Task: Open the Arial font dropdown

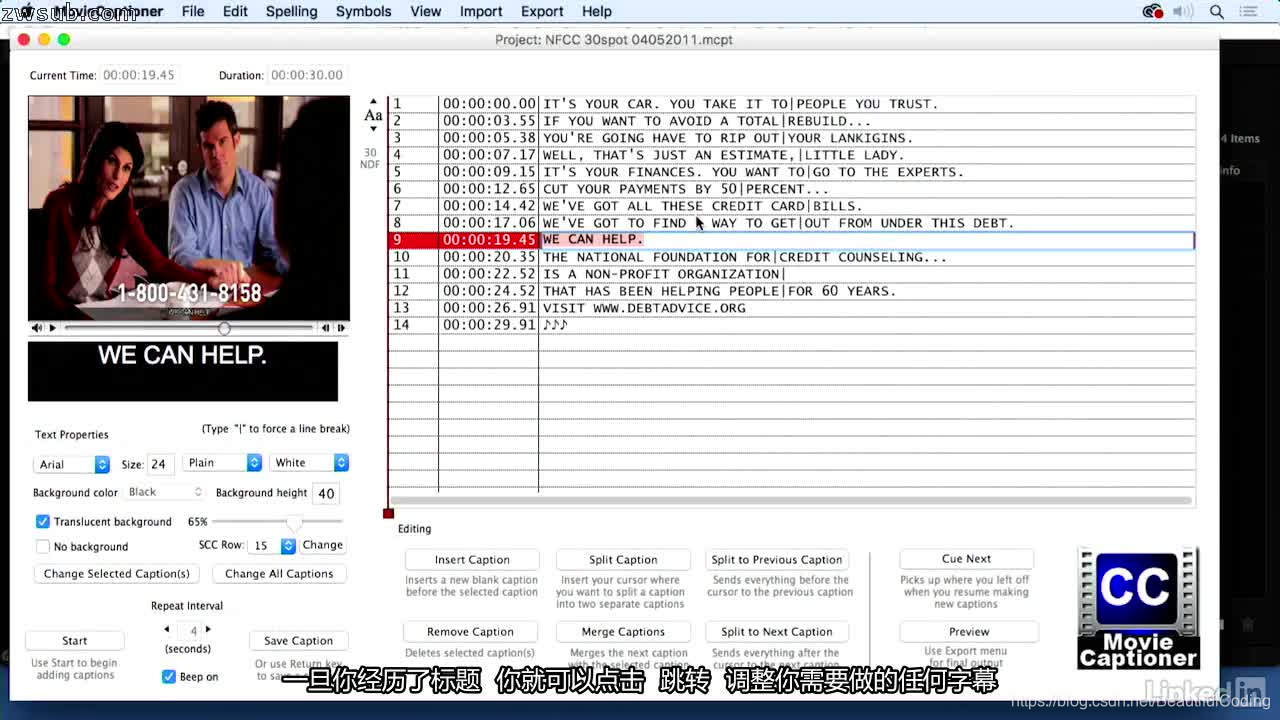Action: [x=72, y=464]
